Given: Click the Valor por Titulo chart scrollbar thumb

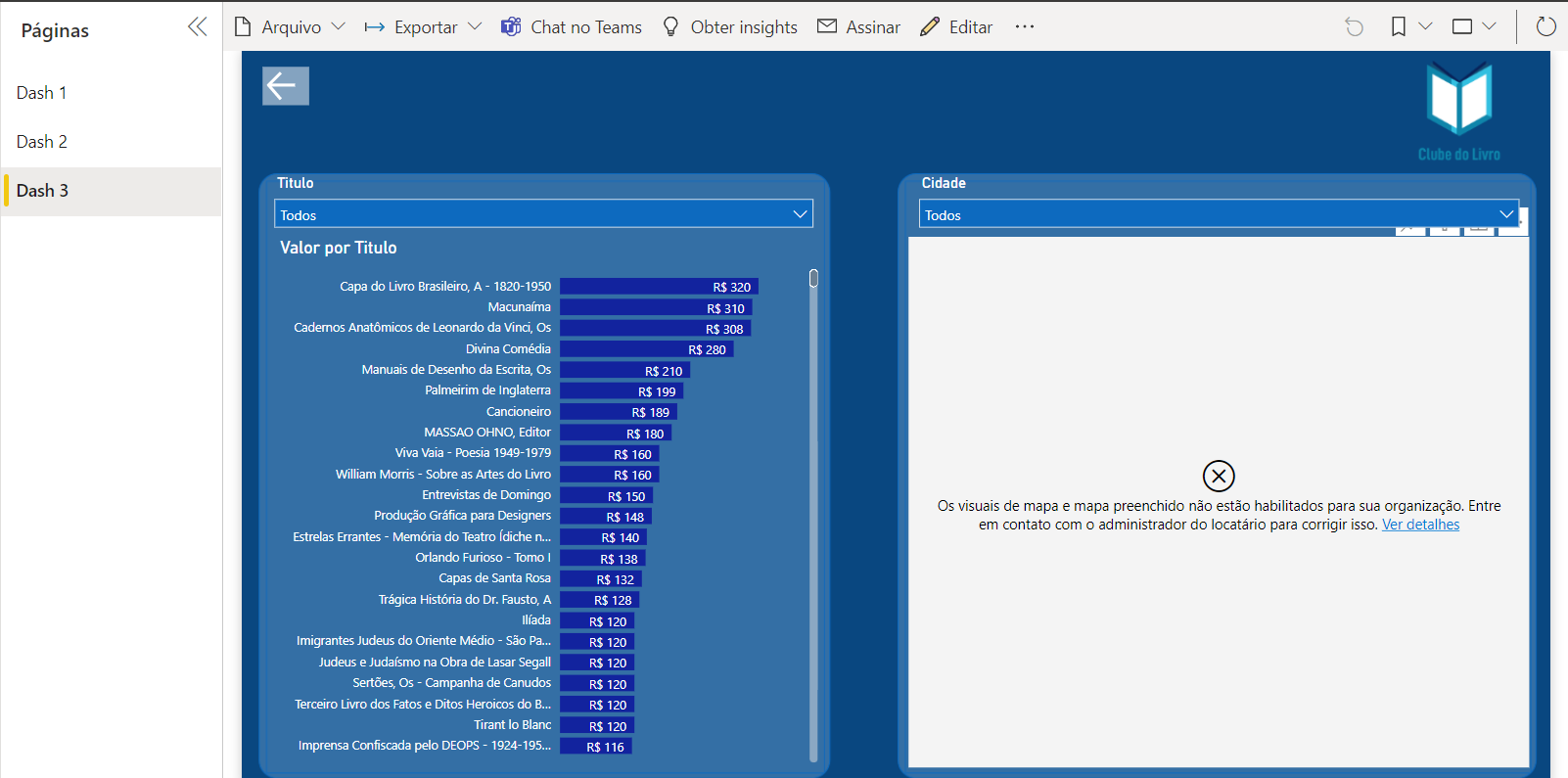Looking at the screenshot, I should click(813, 278).
